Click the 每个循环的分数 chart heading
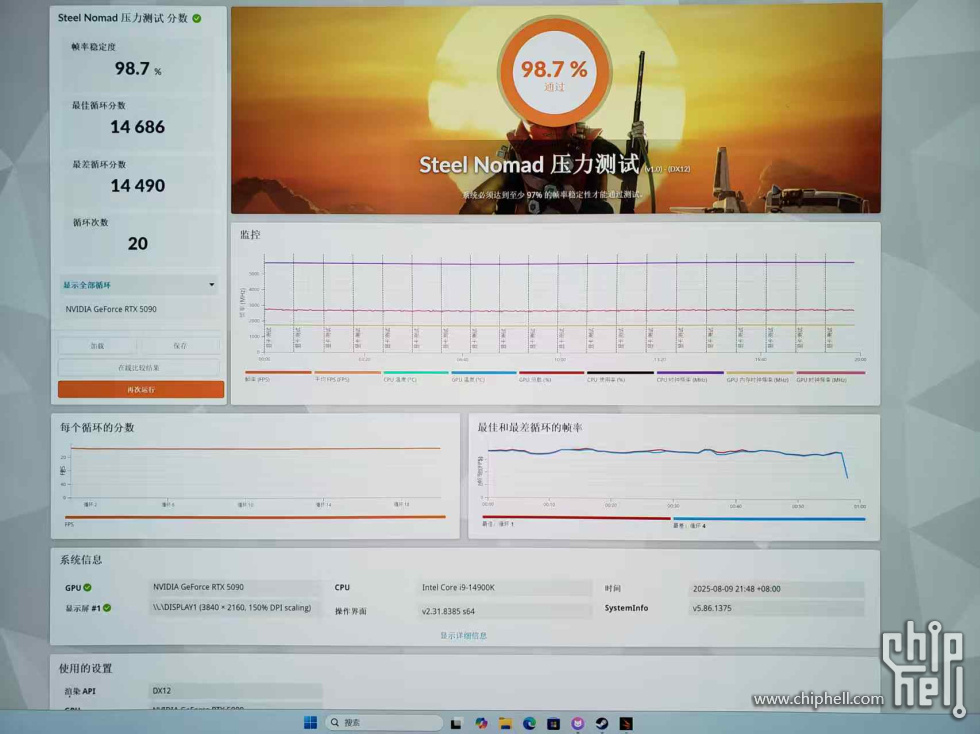Screen dimensions: 980x734 pyautogui.click(x=97, y=428)
